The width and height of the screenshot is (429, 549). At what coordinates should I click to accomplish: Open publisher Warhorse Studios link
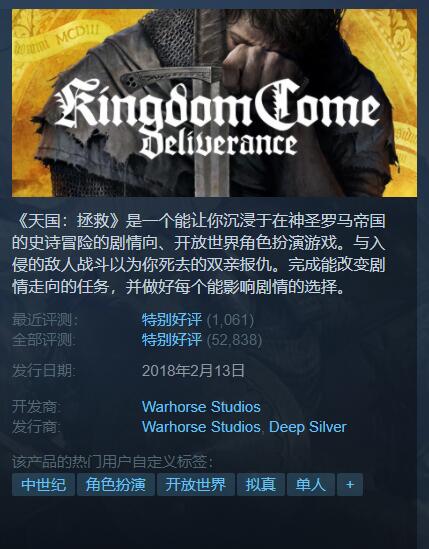201,427
